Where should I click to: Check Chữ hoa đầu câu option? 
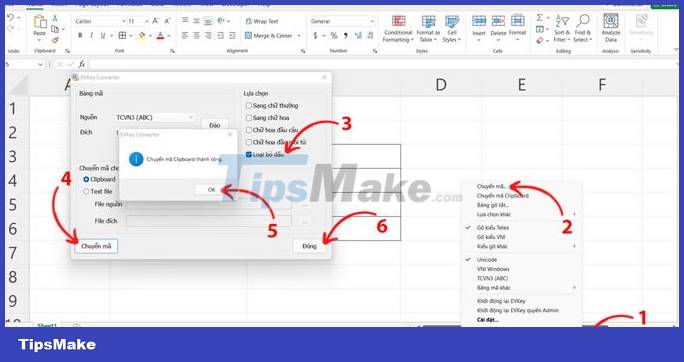tap(249, 130)
